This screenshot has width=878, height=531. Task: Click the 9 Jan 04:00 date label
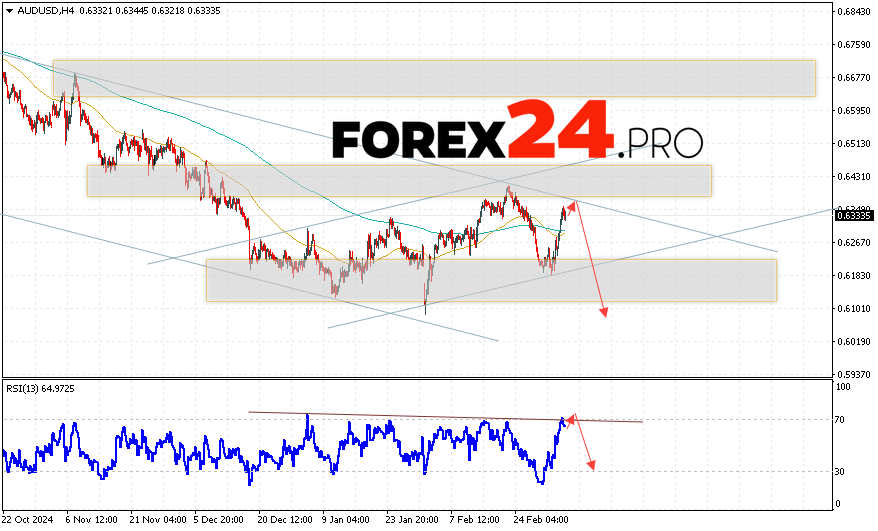click(x=347, y=520)
